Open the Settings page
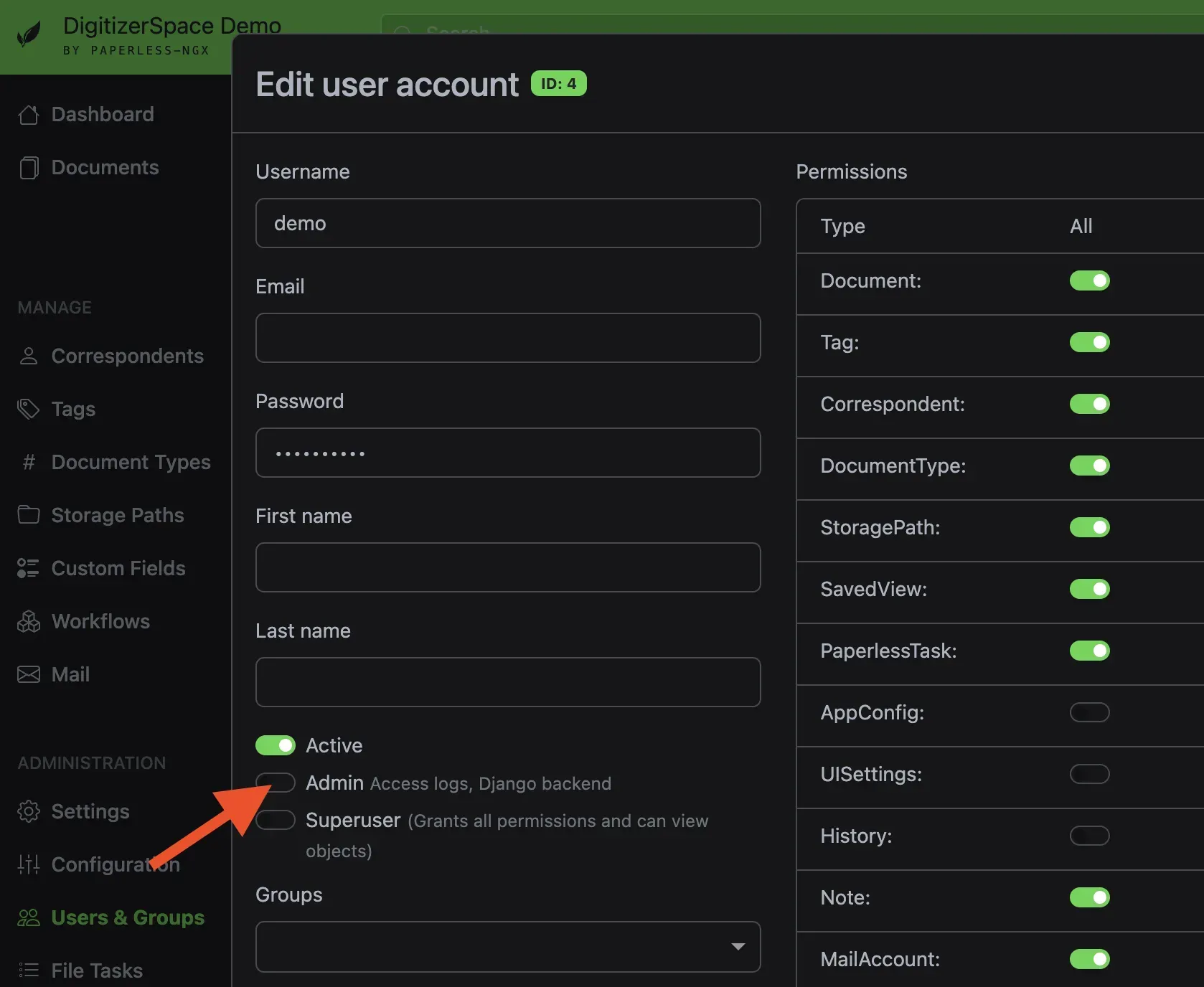Screen dimensions: 1204x987 tap(90, 811)
